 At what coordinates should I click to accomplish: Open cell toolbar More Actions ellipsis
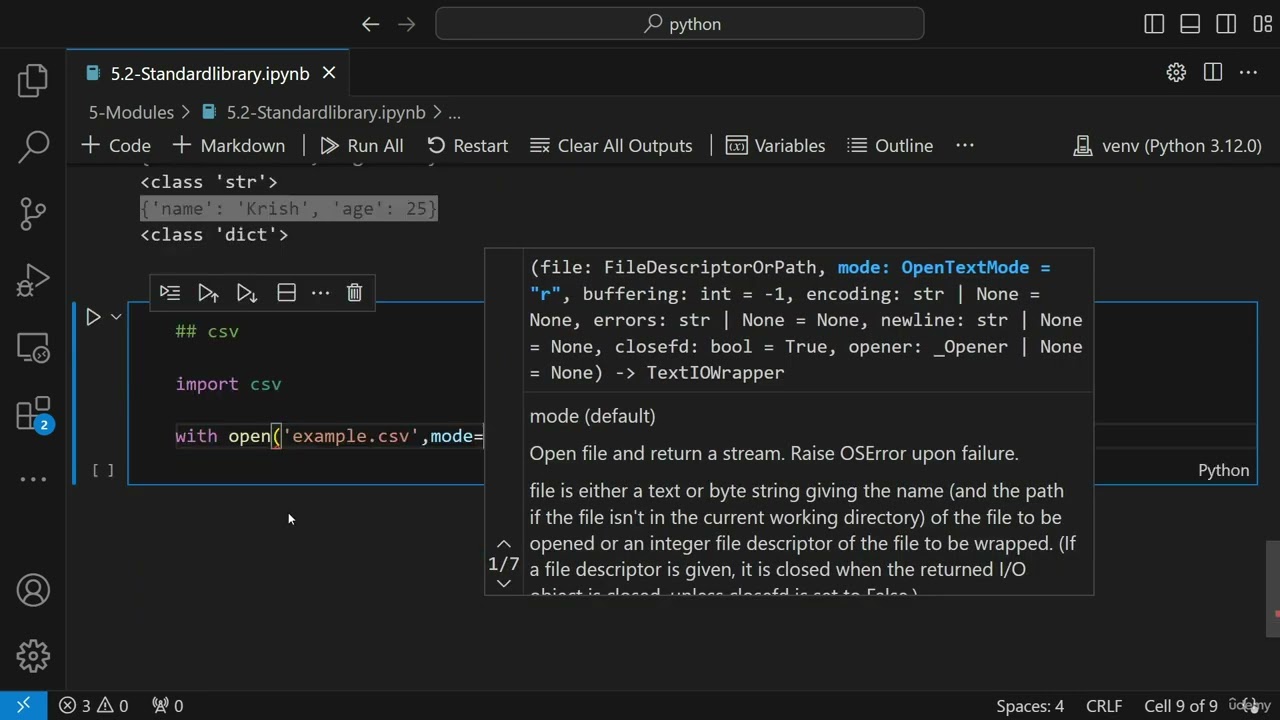pos(320,292)
